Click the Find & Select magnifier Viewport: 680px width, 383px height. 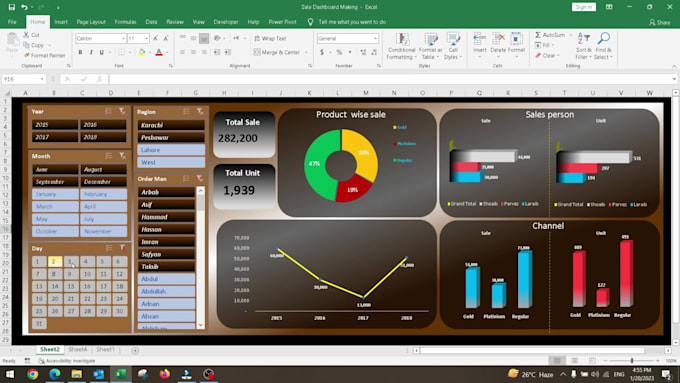point(603,39)
